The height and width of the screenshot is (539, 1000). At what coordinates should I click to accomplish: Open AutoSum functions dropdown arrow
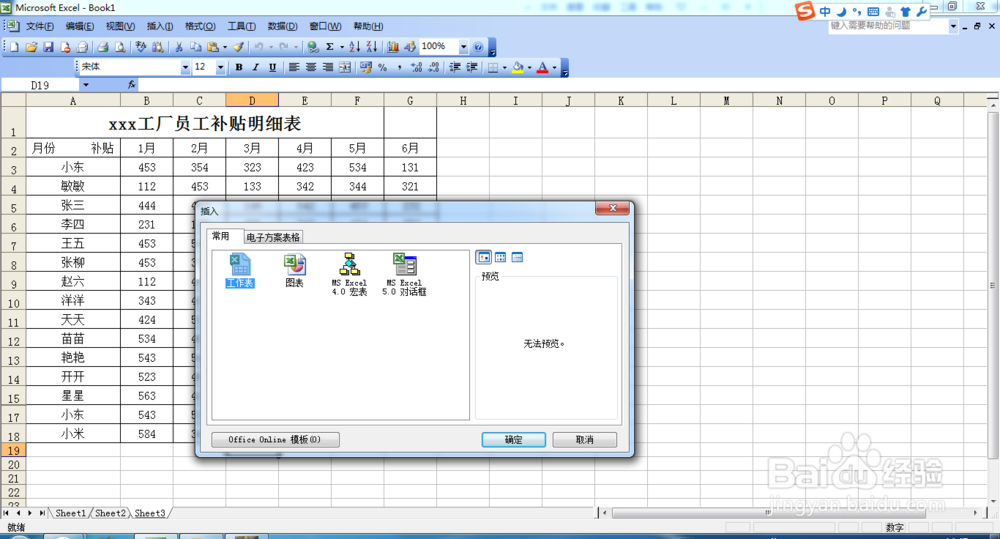pyautogui.click(x=342, y=47)
